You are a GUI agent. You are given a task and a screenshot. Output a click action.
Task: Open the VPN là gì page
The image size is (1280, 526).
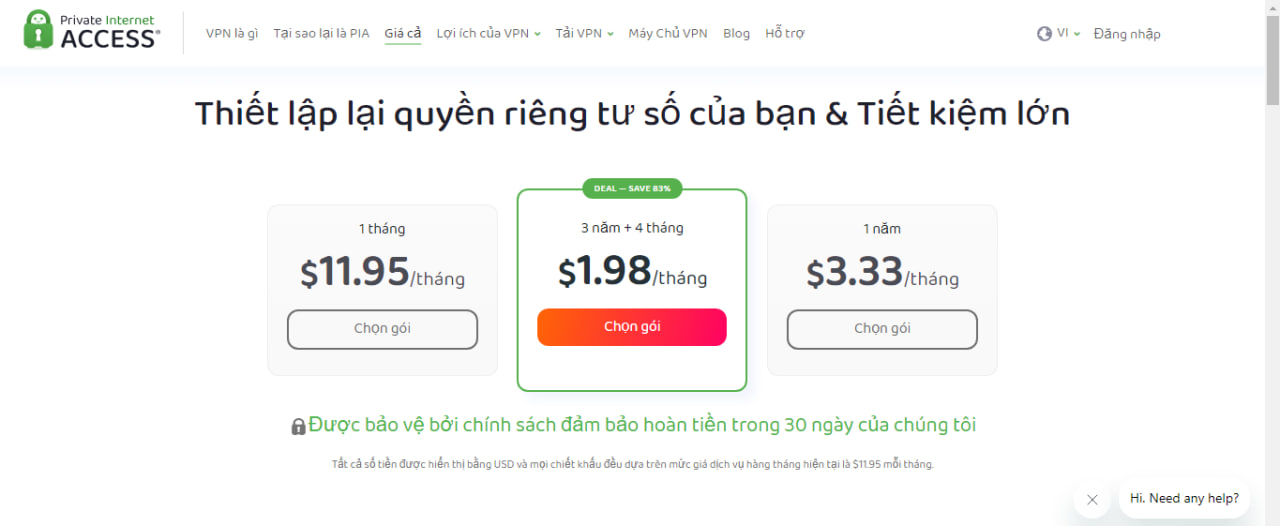[x=232, y=33]
